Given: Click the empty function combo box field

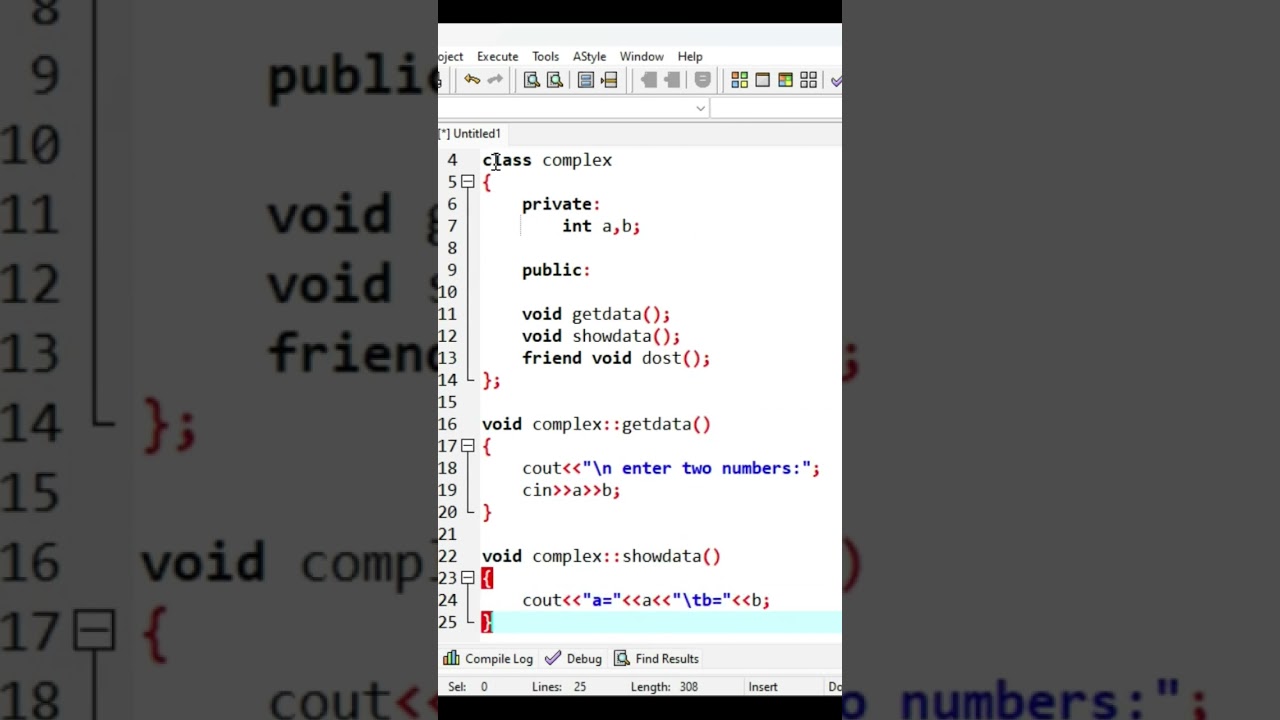Looking at the screenshot, I should [x=776, y=108].
